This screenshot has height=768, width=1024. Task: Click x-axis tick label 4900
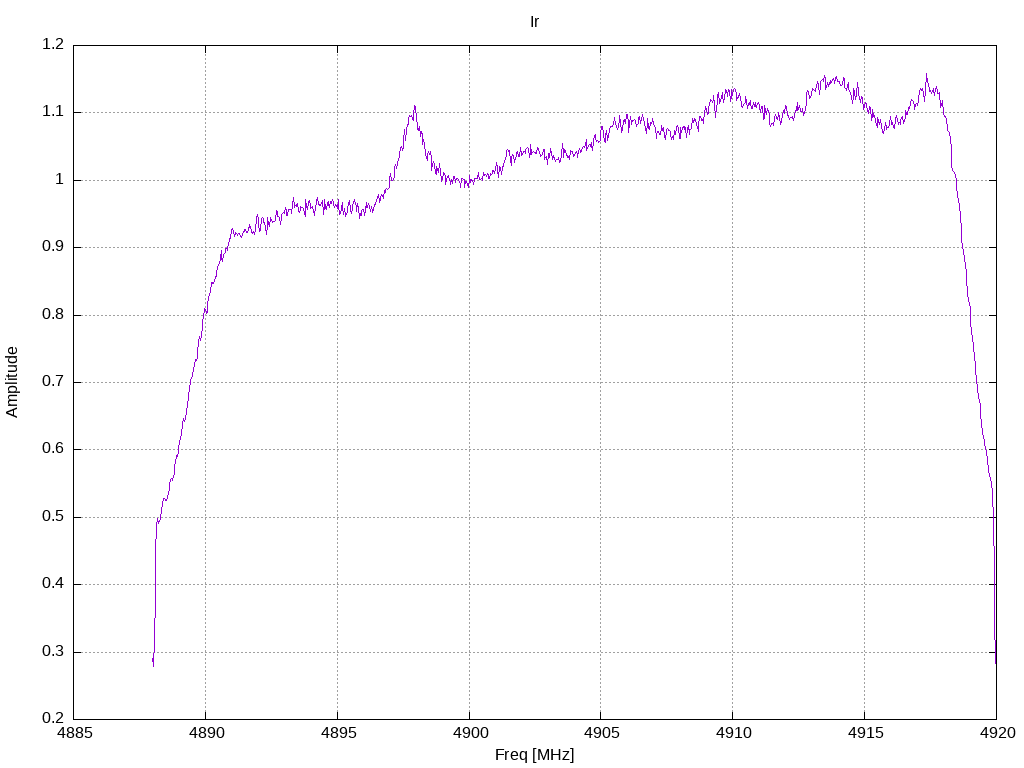tap(470, 733)
